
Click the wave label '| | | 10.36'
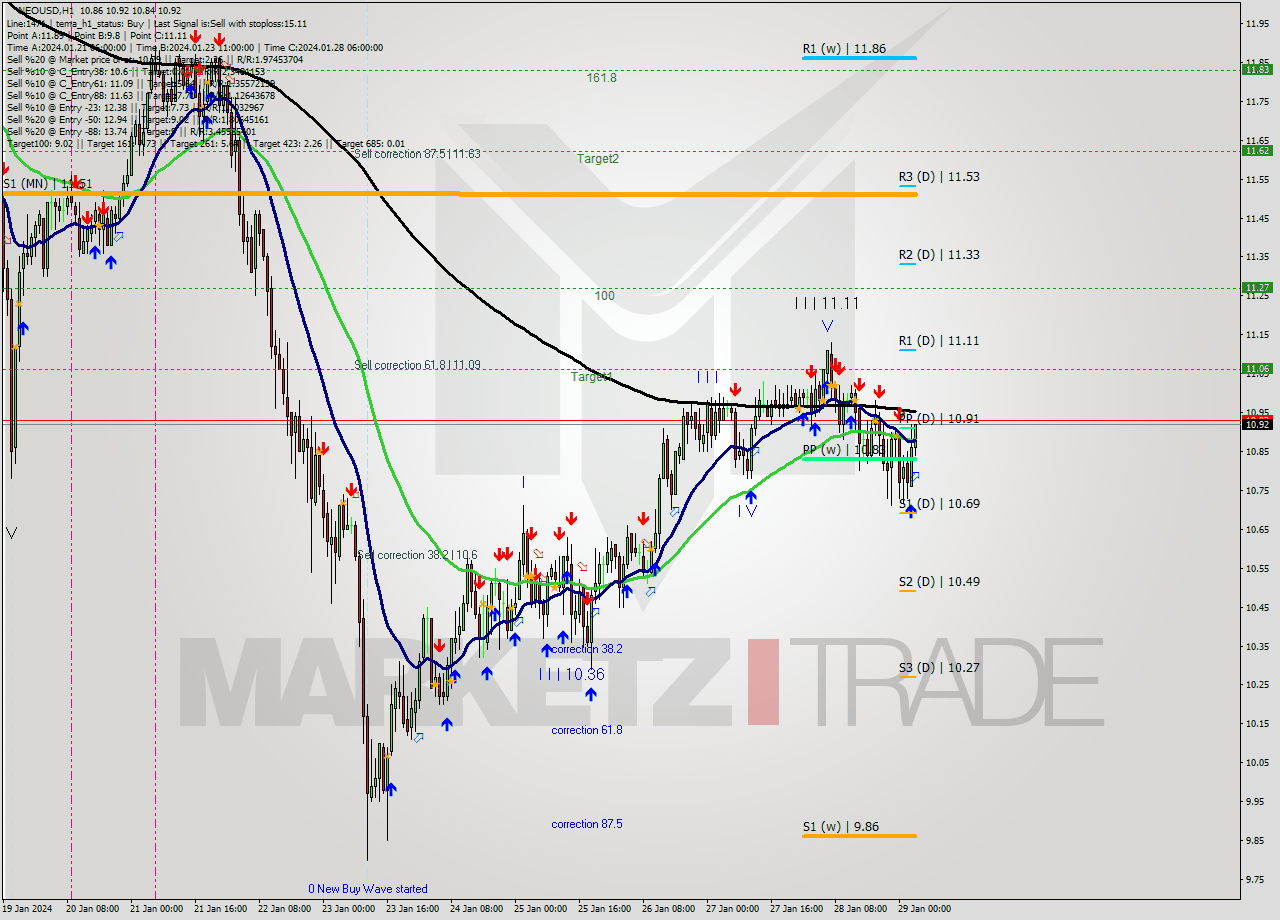(571, 675)
